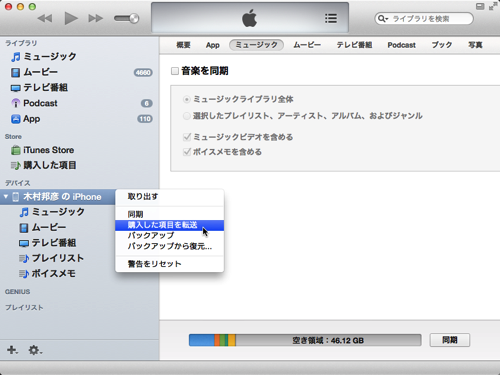The height and width of the screenshot is (375, 500).
Task: Toggle ミュージックビデオを含める checkbox
Action: tap(187, 137)
